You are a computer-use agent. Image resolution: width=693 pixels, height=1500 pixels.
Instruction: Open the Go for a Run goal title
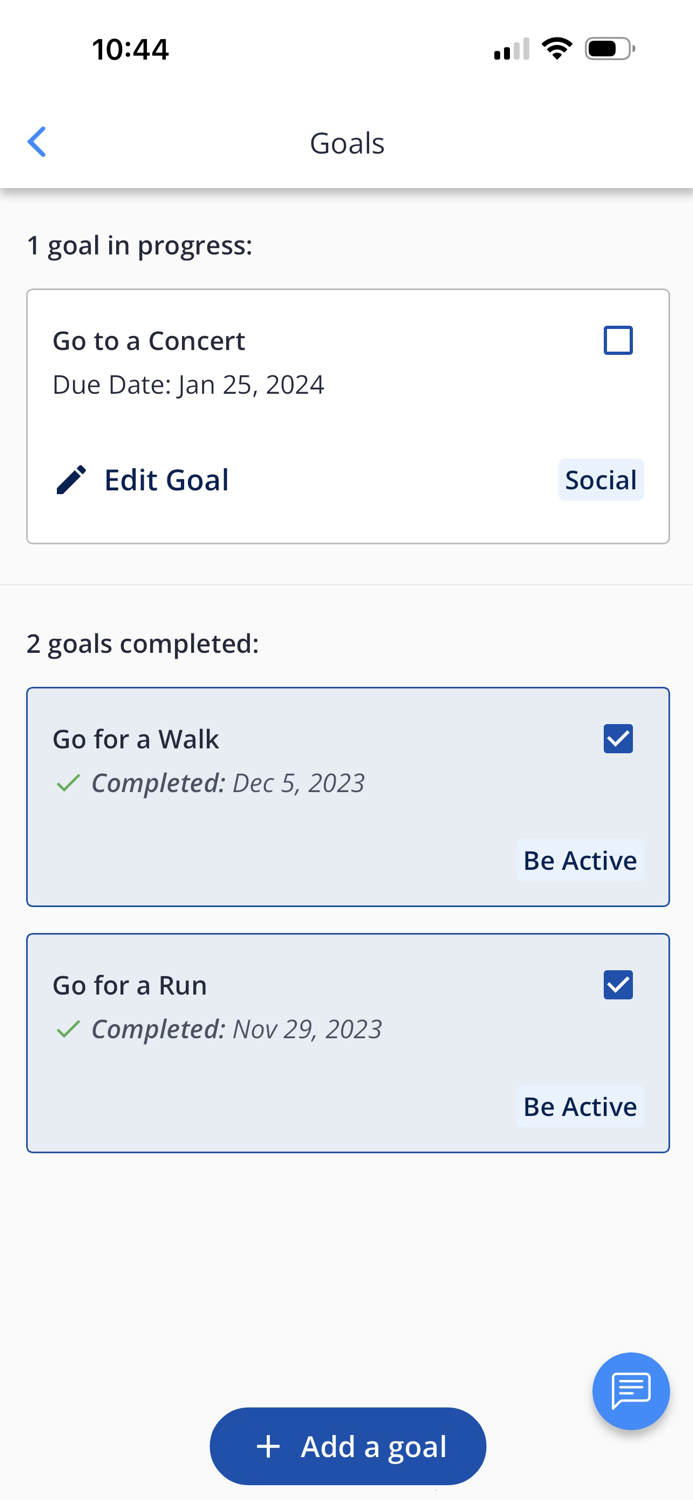coord(130,985)
